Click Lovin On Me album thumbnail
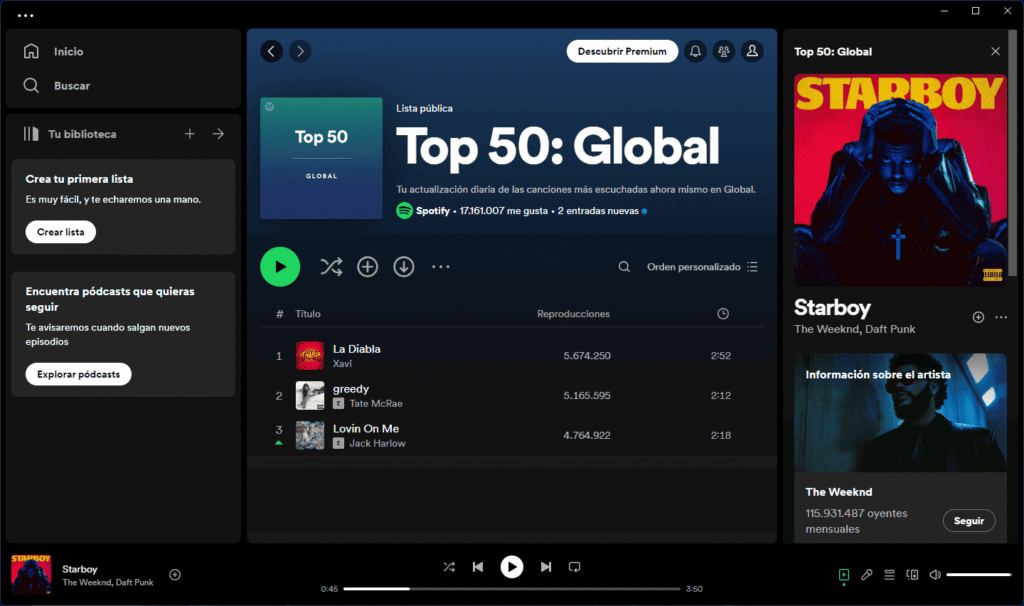Viewport: 1024px width, 606px height. click(x=310, y=436)
